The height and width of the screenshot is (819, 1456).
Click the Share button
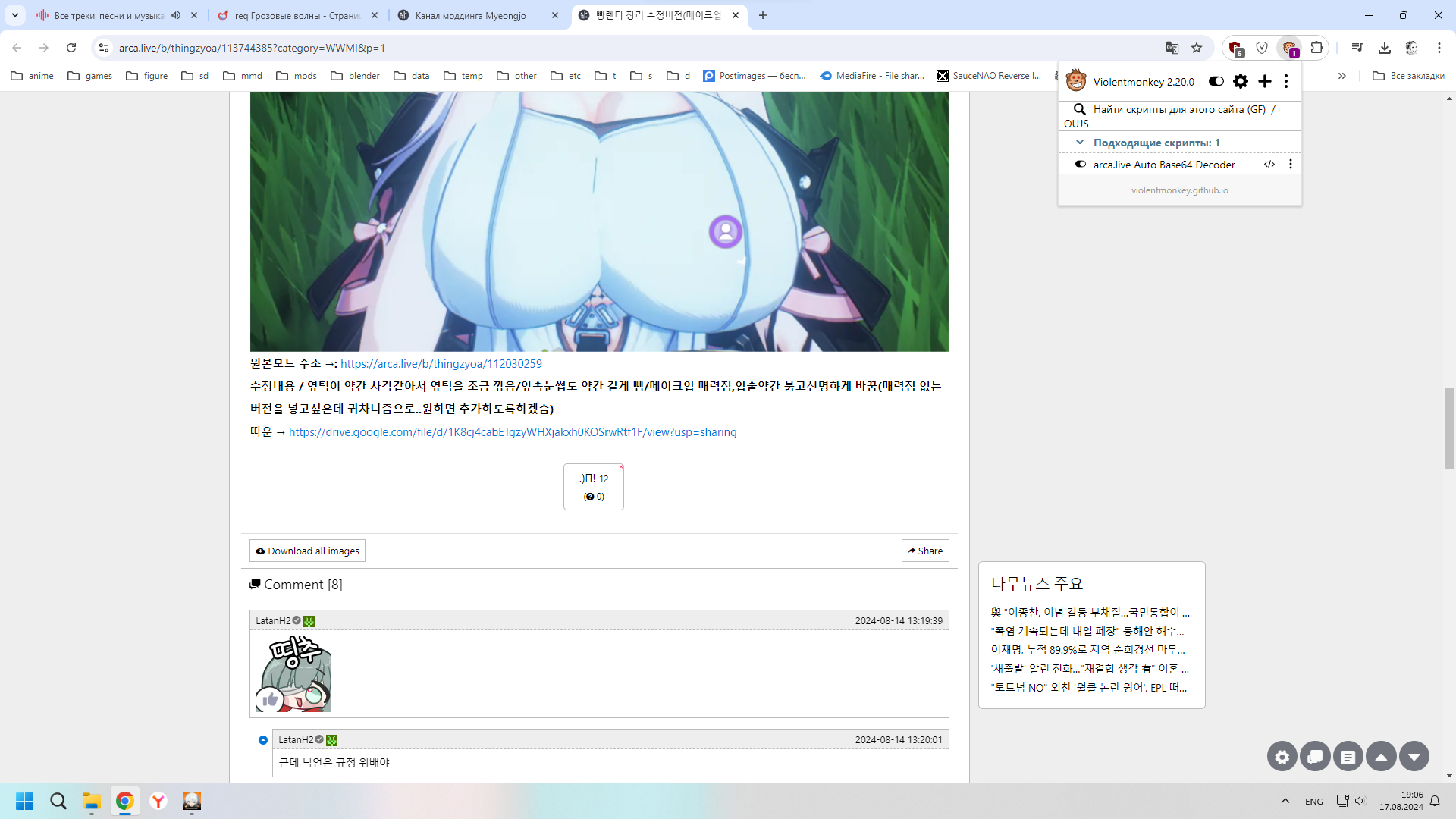click(925, 551)
